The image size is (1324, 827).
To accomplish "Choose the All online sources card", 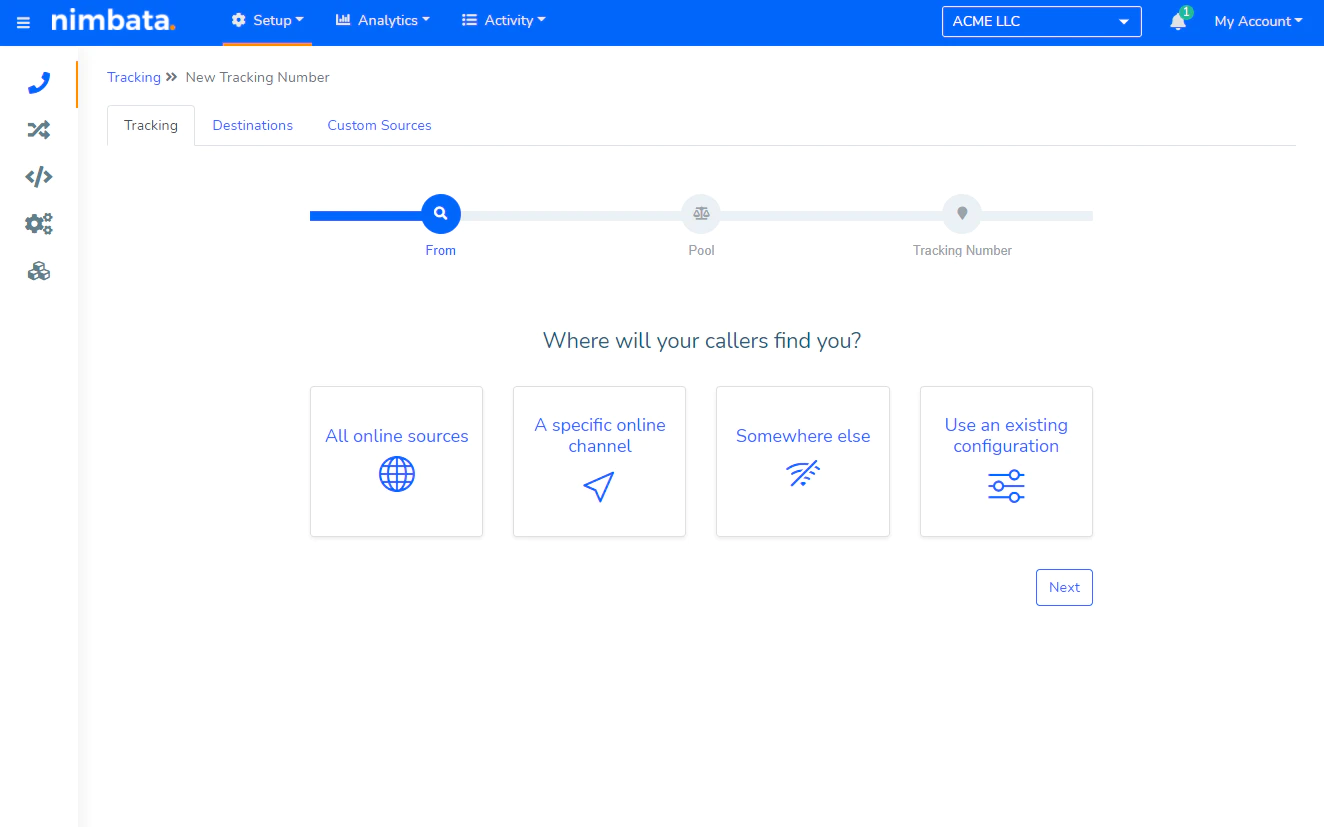I will [397, 461].
